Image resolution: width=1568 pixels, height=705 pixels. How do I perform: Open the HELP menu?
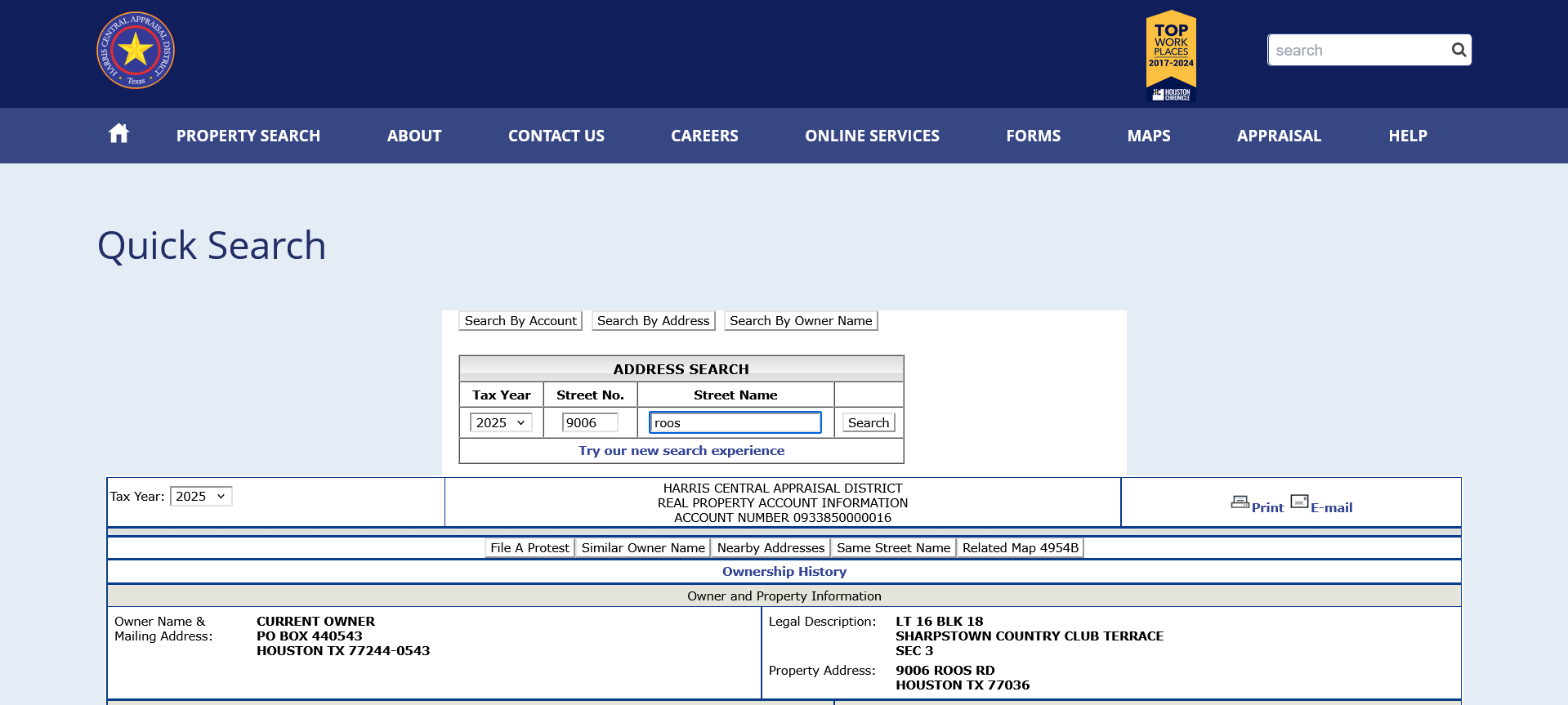pos(1408,136)
